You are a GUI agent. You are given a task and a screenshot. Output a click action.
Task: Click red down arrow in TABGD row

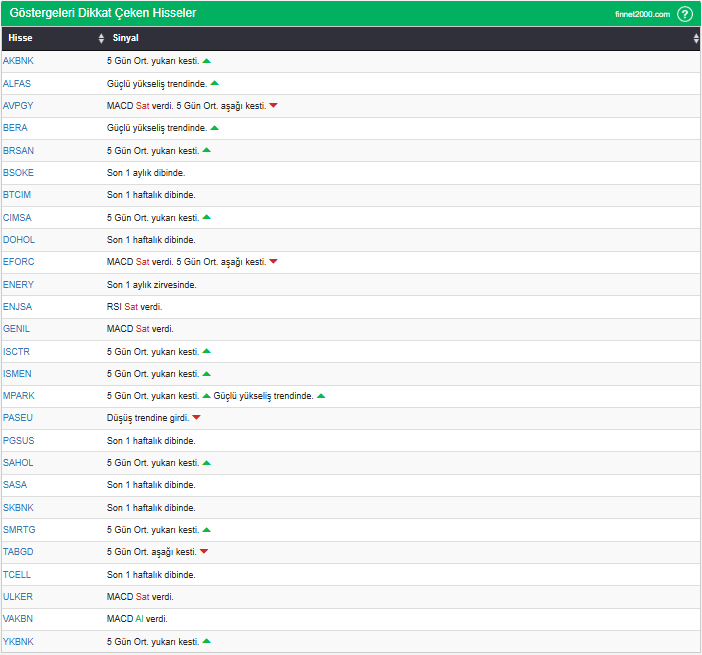pyautogui.click(x=204, y=552)
